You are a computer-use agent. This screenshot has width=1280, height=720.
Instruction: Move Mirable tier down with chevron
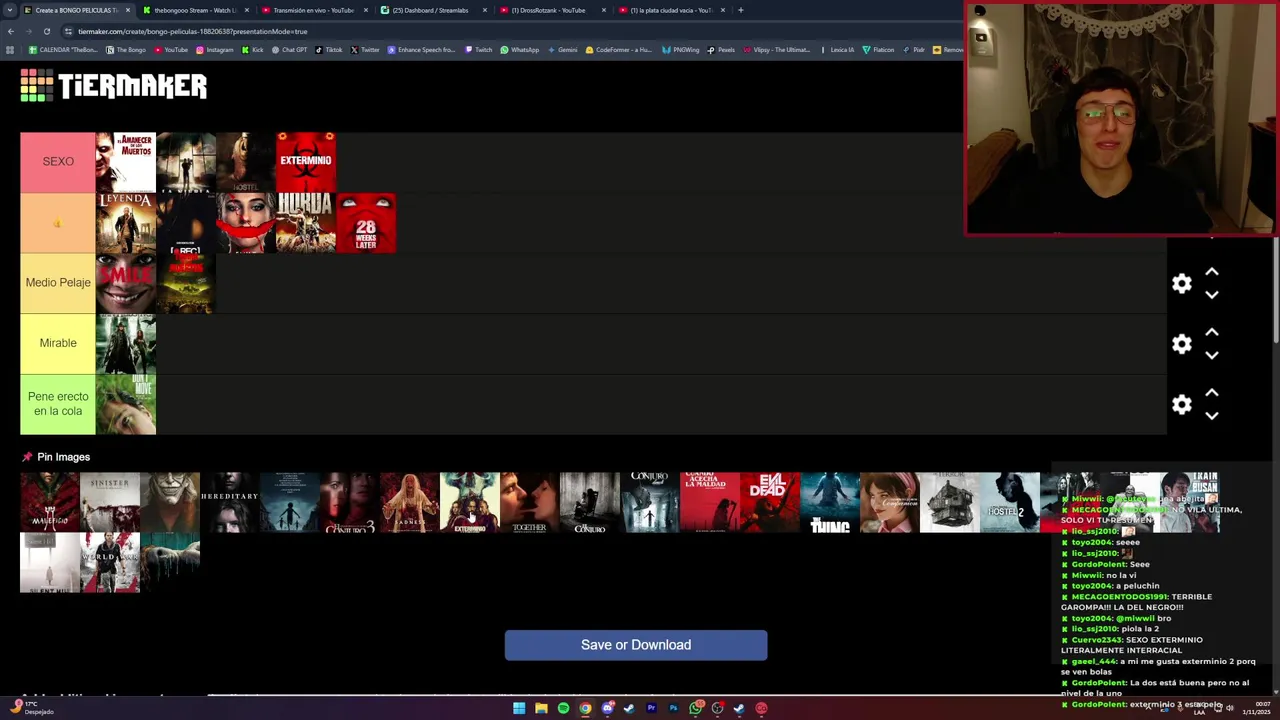pyautogui.click(x=1212, y=355)
